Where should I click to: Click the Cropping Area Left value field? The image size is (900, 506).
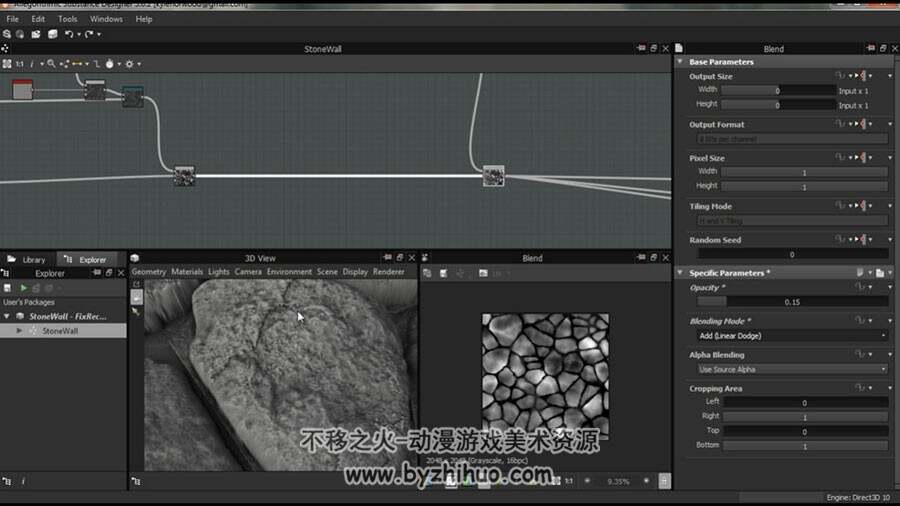(805, 403)
